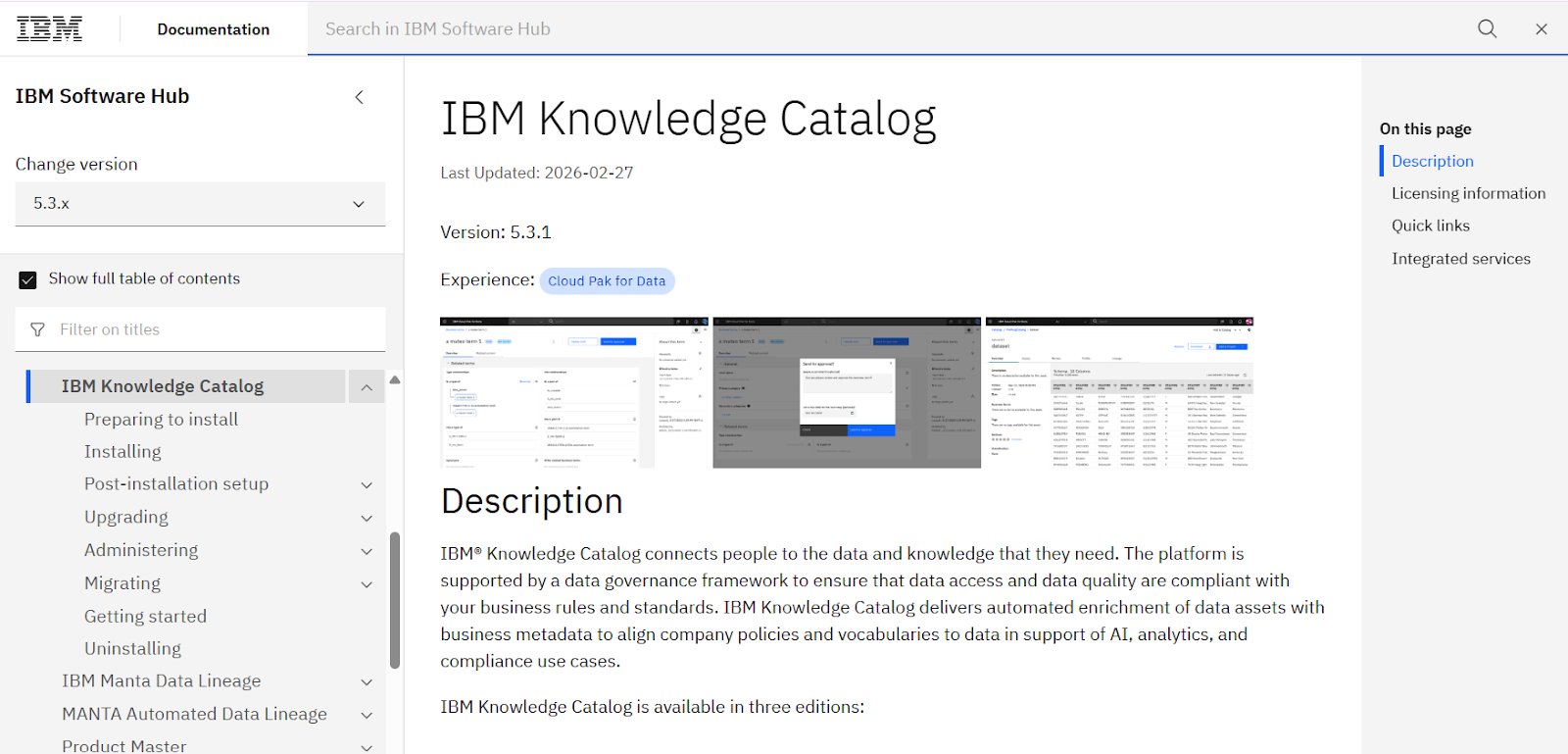Uncheck Show full table of contents

coord(27,279)
